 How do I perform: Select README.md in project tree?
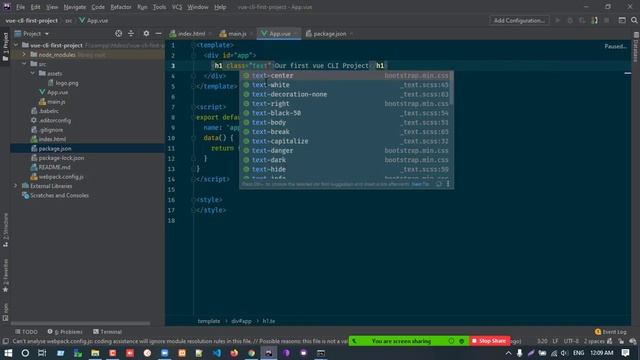[51, 167]
